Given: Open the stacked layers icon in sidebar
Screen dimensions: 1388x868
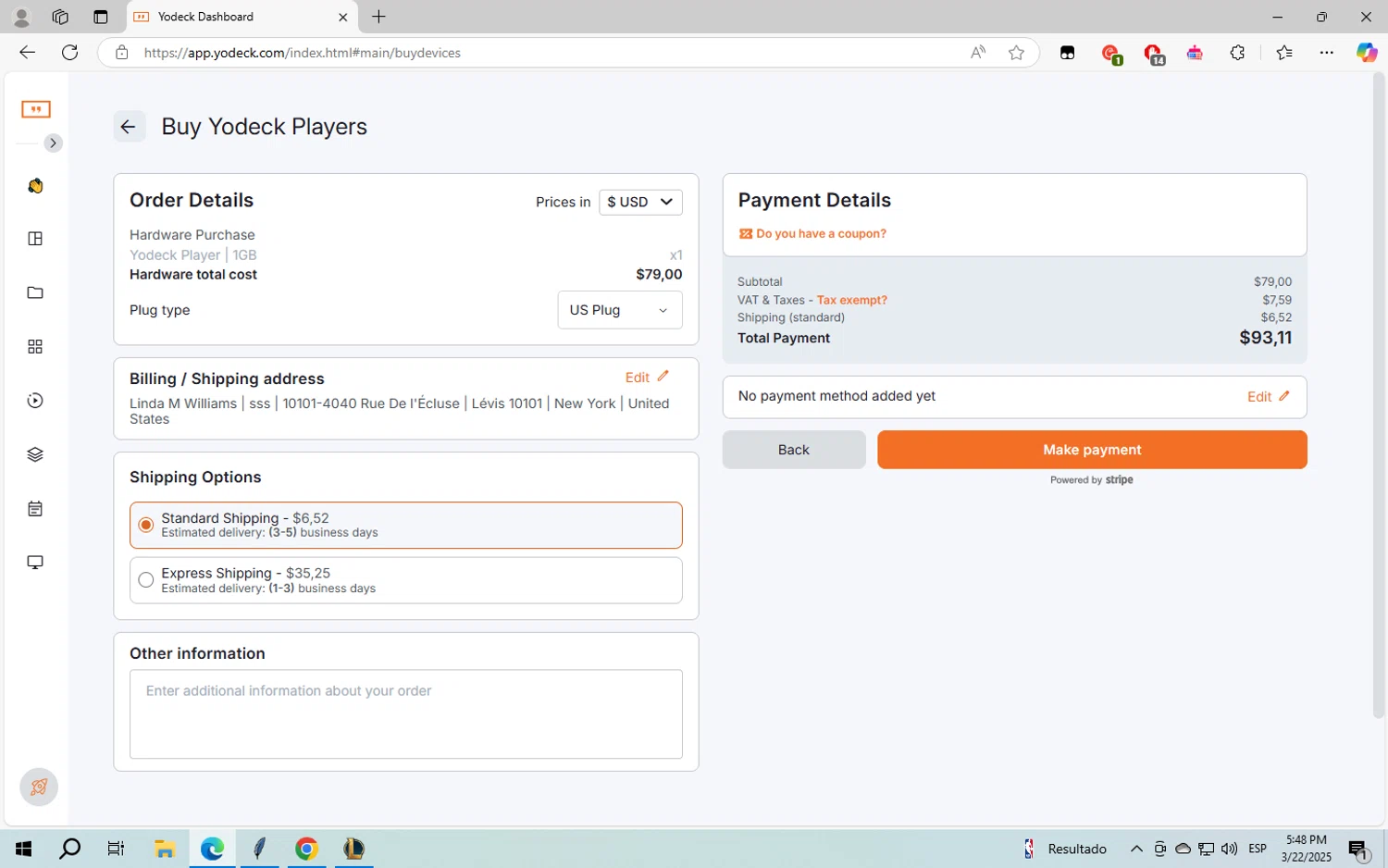Looking at the screenshot, I should click(x=35, y=454).
